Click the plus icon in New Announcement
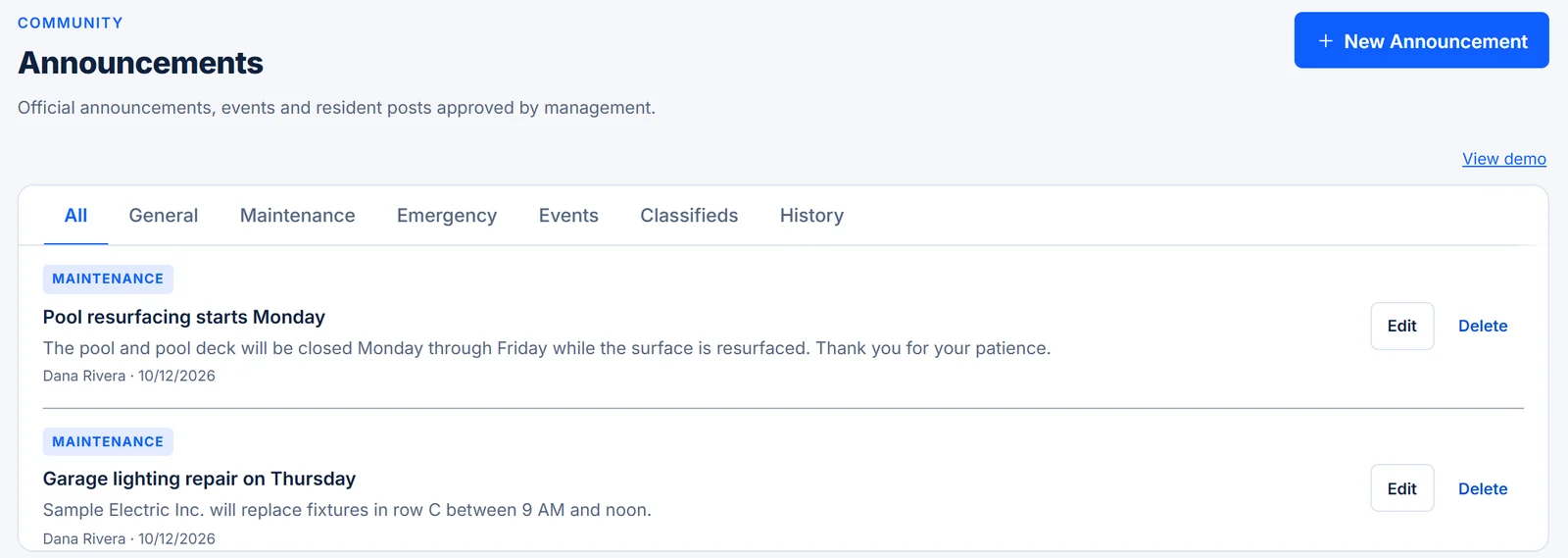Screen dimensions: 1568x558 click(x=1325, y=41)
